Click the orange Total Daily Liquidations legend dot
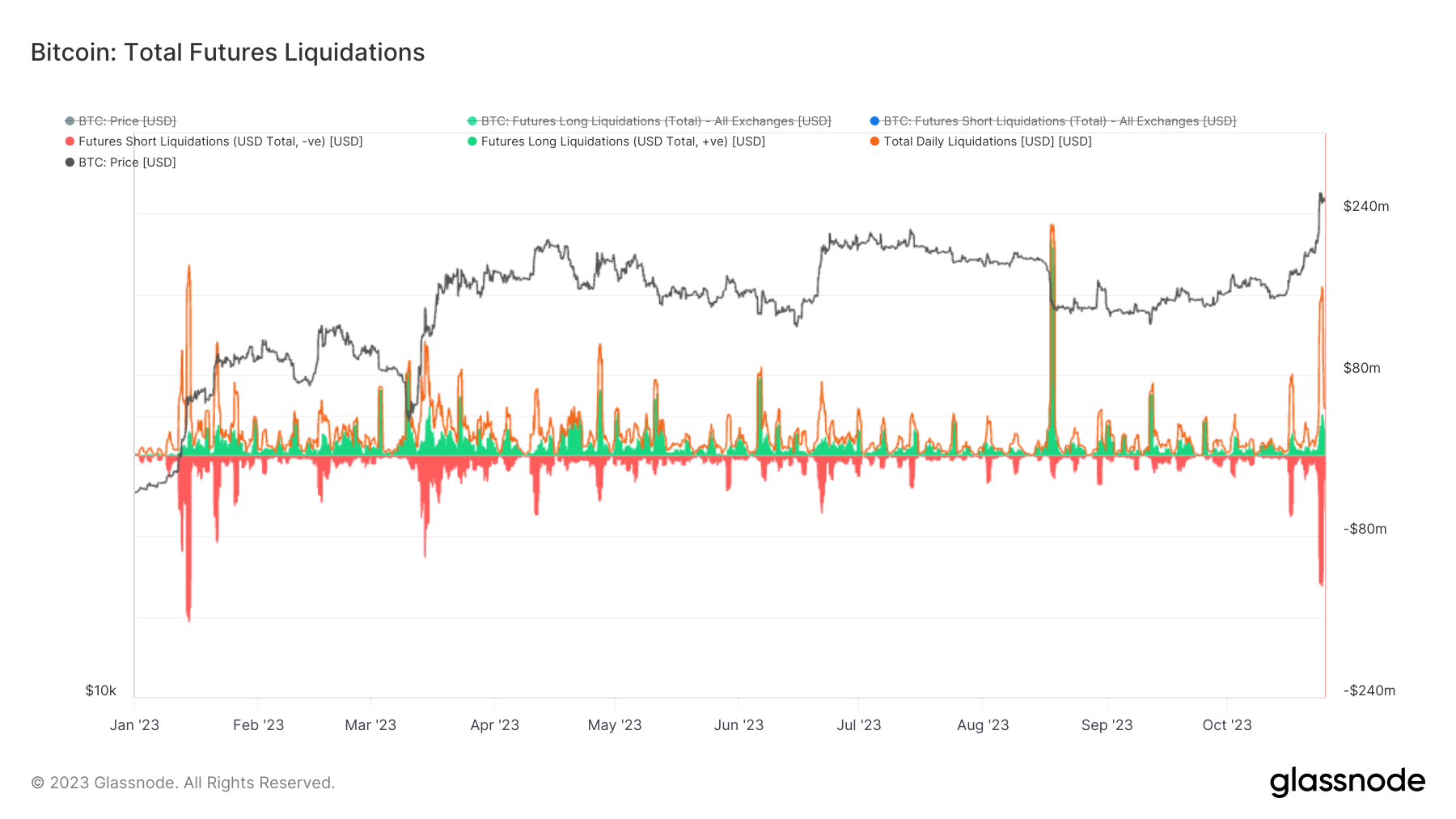Screen dimensions: 1456x819 (874, 141)
